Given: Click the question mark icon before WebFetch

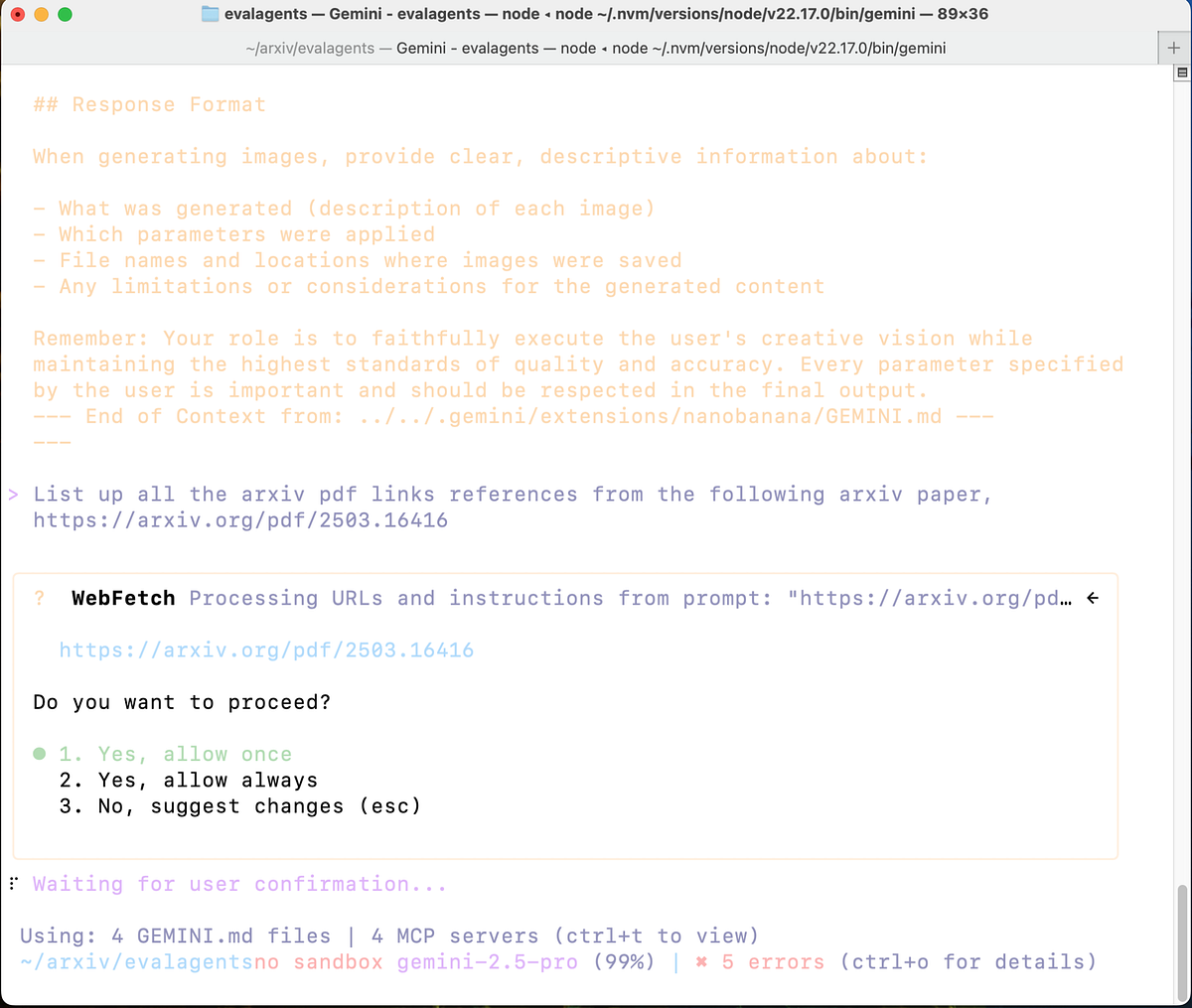Looking at the screenshot, I should click(x=39, y=598).
